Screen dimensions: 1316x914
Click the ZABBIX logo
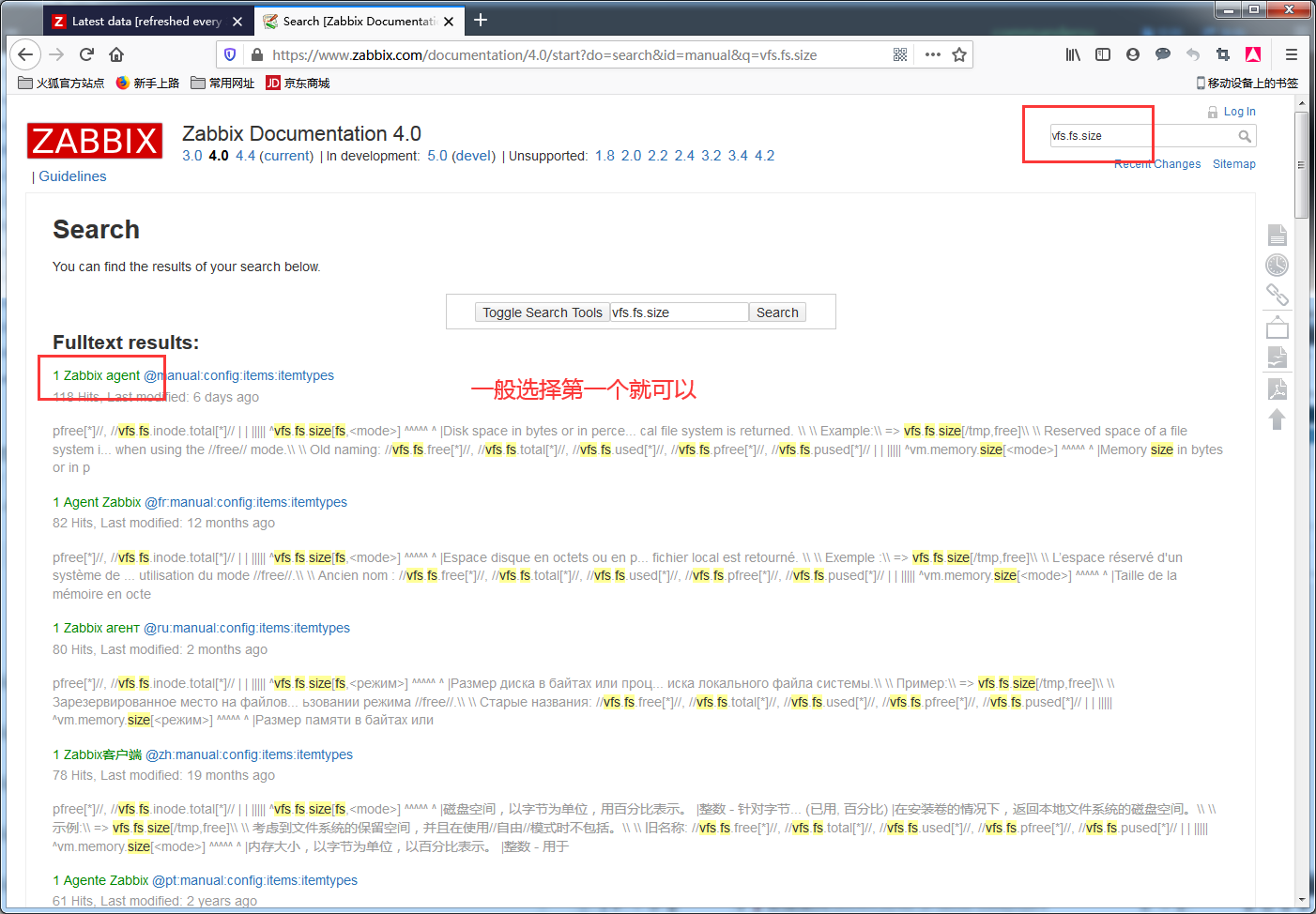click(x=95, y=141)
